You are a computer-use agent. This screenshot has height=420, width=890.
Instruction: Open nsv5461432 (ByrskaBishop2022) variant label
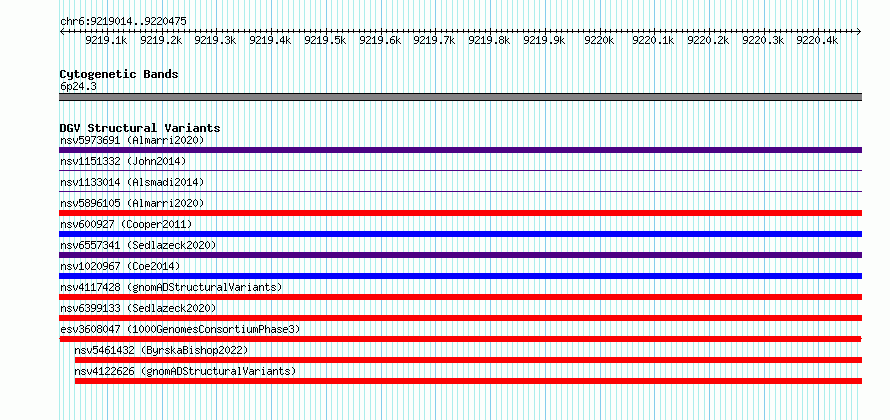pos(161,350)
